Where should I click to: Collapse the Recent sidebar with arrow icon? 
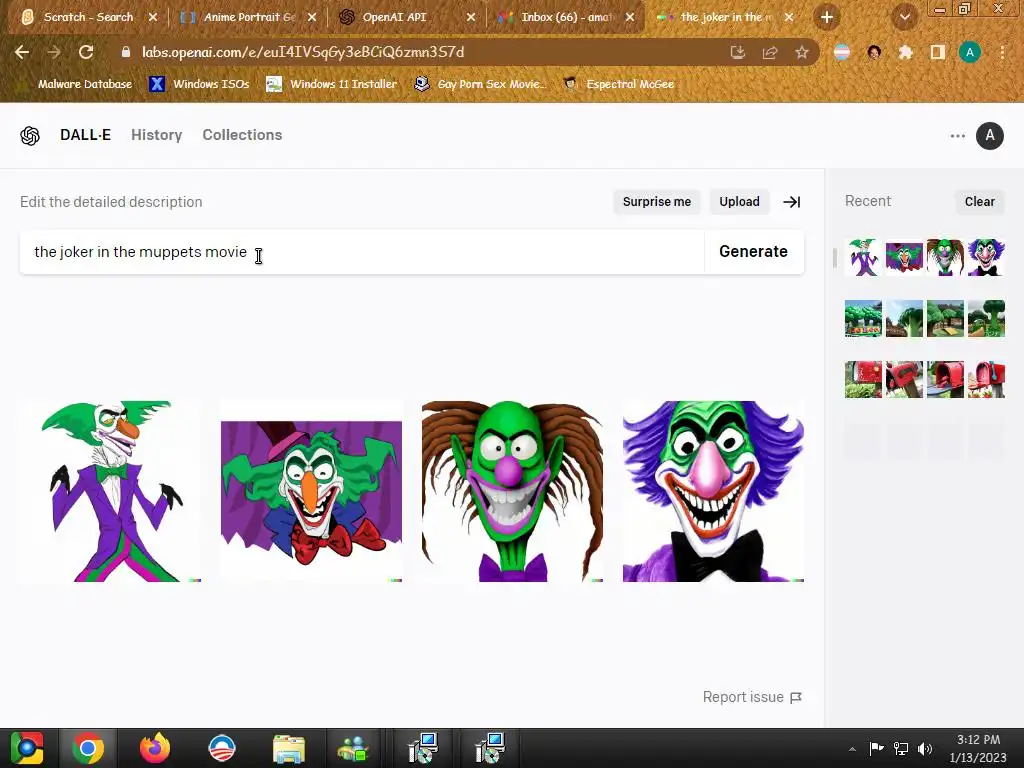[x=792, y=202]
